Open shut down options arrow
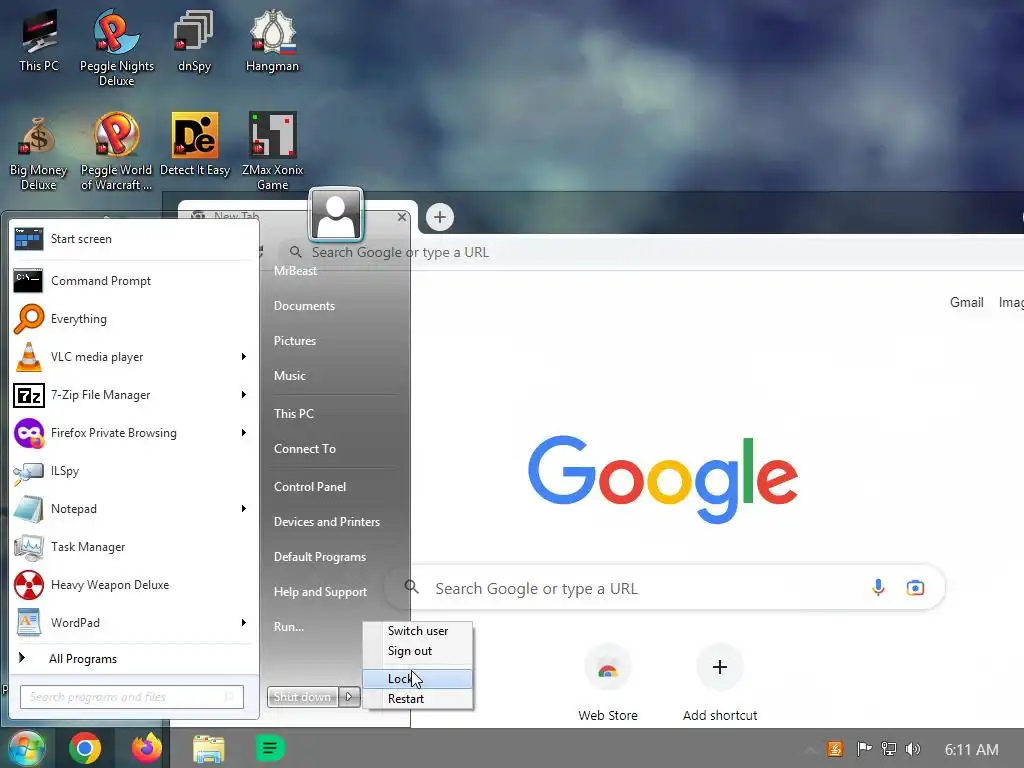Viewport: 1024px width, 768px height. (349, 697)
